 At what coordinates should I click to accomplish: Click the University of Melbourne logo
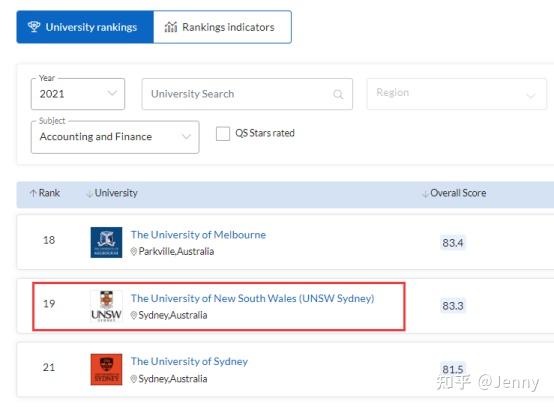(x=106, y=242)
